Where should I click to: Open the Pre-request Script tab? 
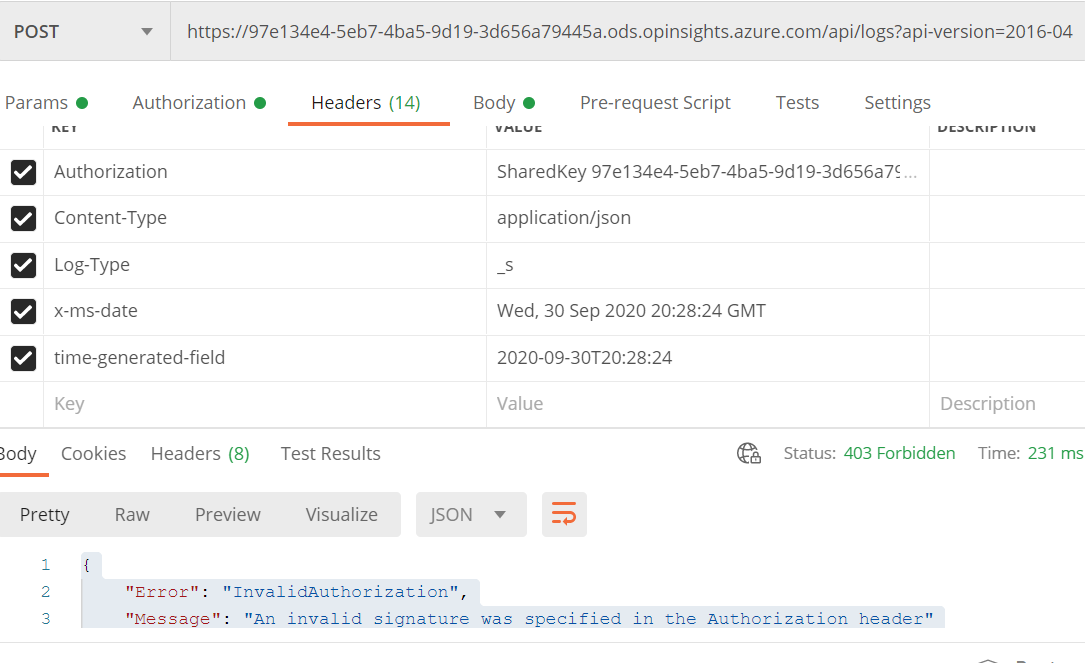[x=655, y=102]
